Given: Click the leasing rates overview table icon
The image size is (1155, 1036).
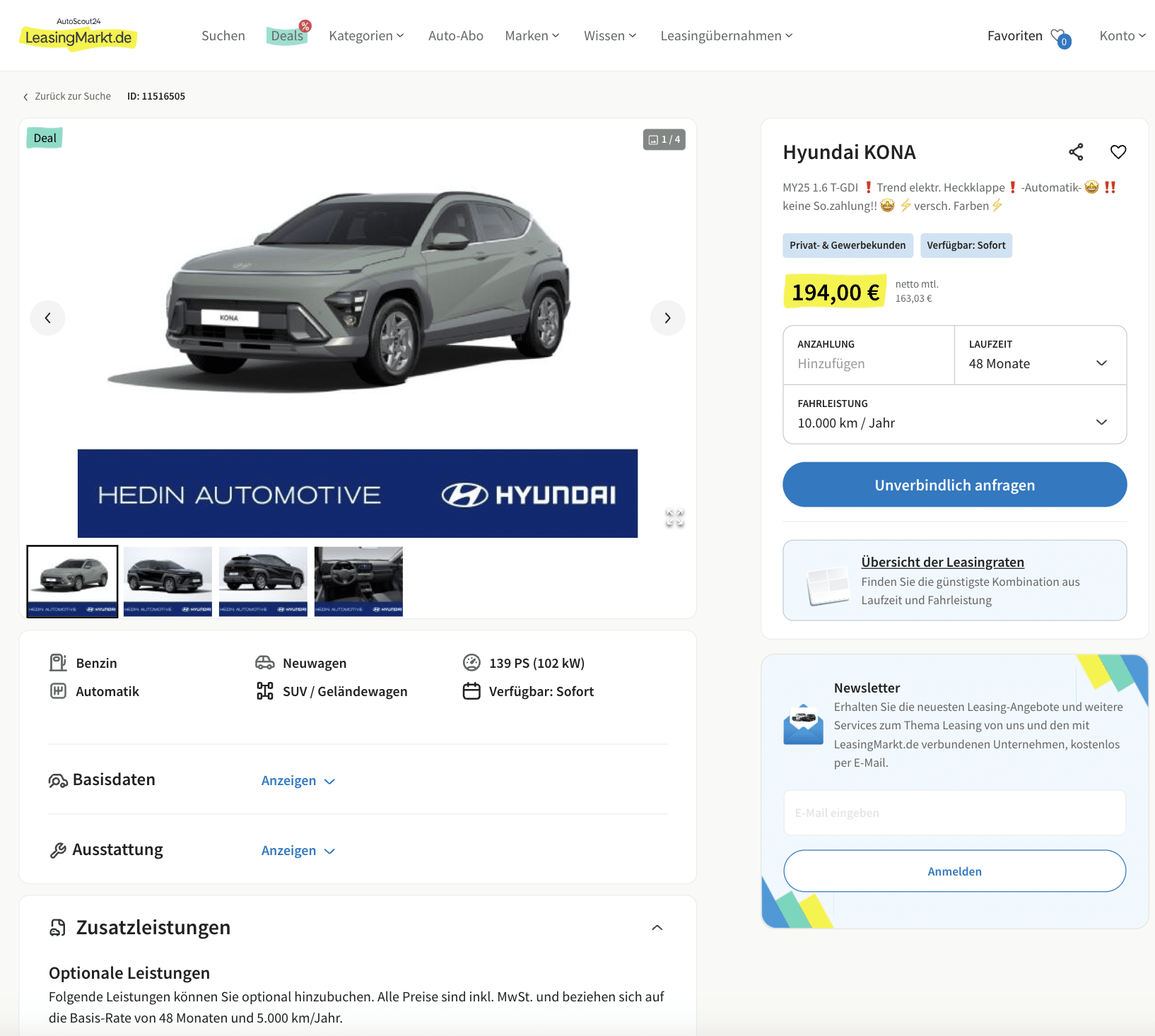Looking at the screenshot, I should point(828,585).
